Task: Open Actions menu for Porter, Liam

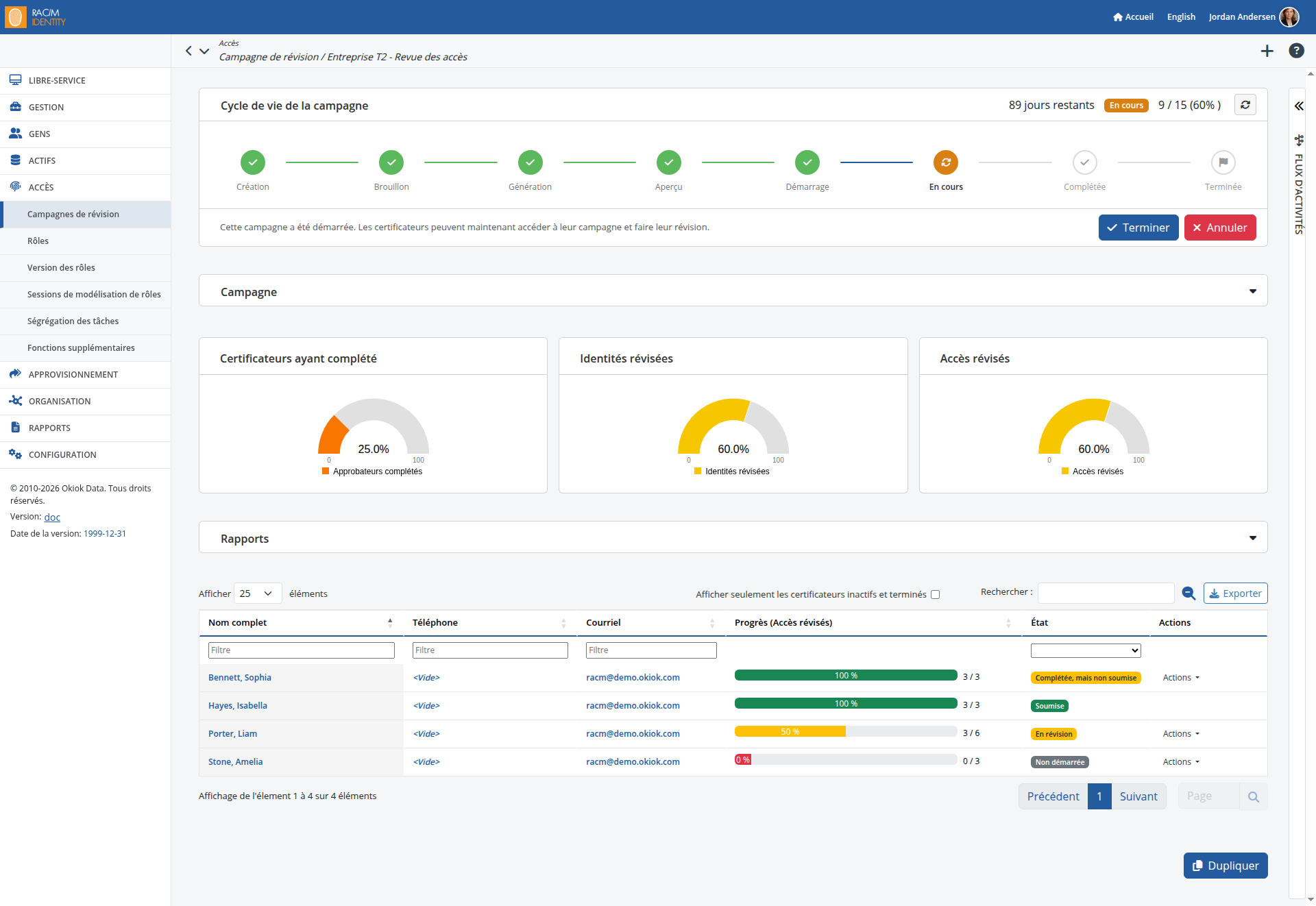Action: click(x=1181, y=734)
